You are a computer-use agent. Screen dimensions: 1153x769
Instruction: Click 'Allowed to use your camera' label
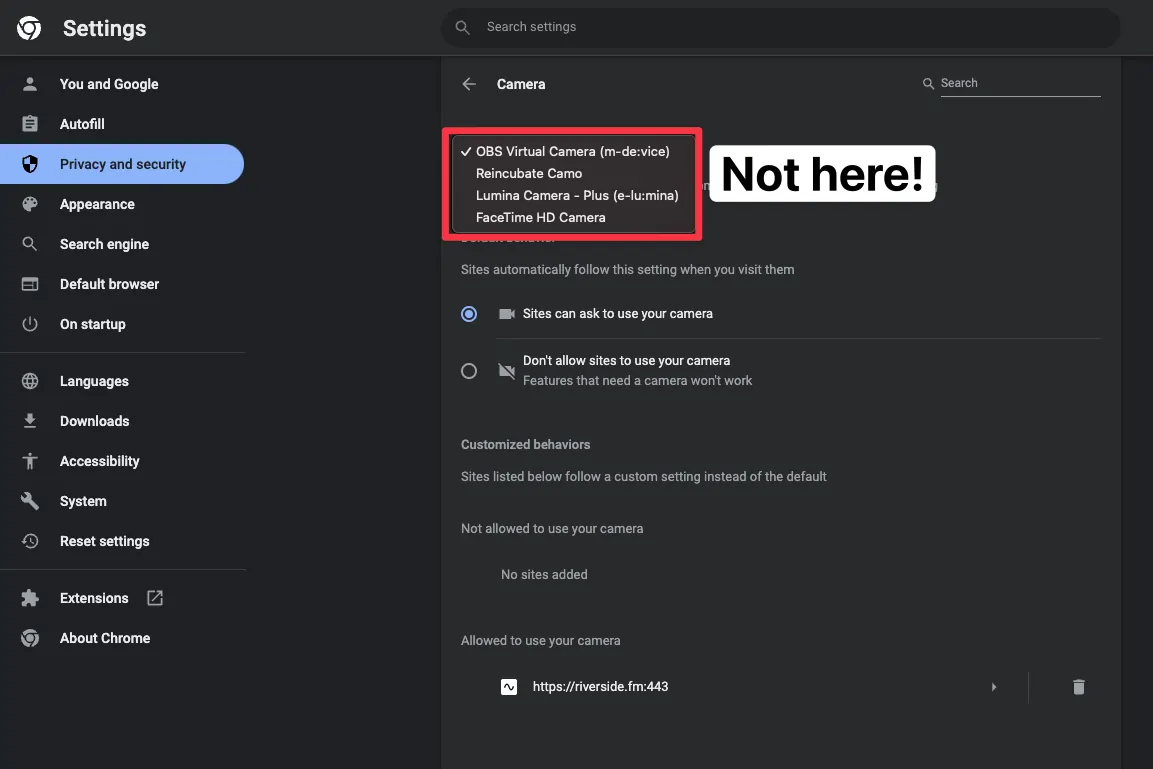click(540, 640)
